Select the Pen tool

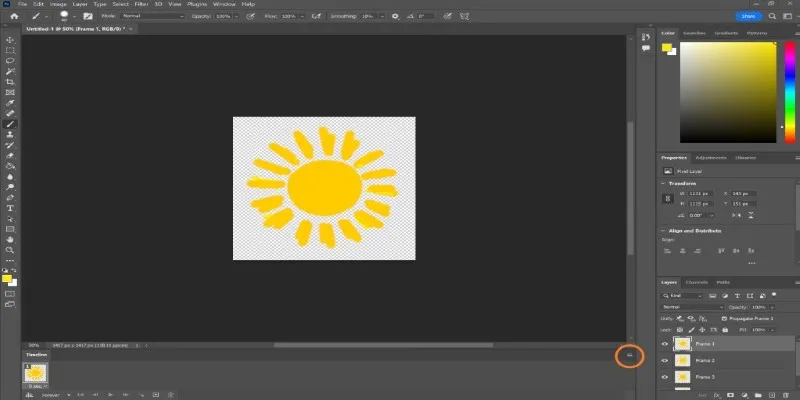click(10, 197)
